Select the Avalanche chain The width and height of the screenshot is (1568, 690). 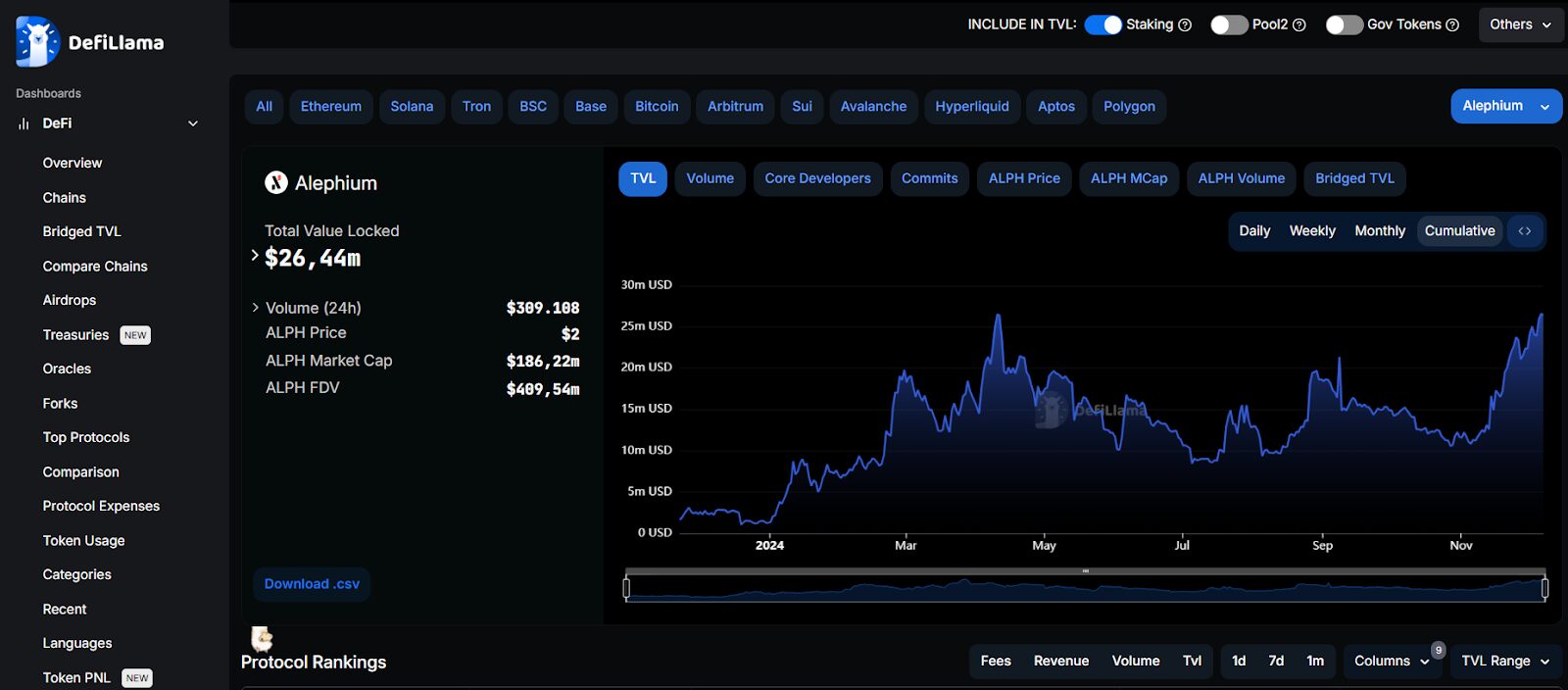point(874,107)
